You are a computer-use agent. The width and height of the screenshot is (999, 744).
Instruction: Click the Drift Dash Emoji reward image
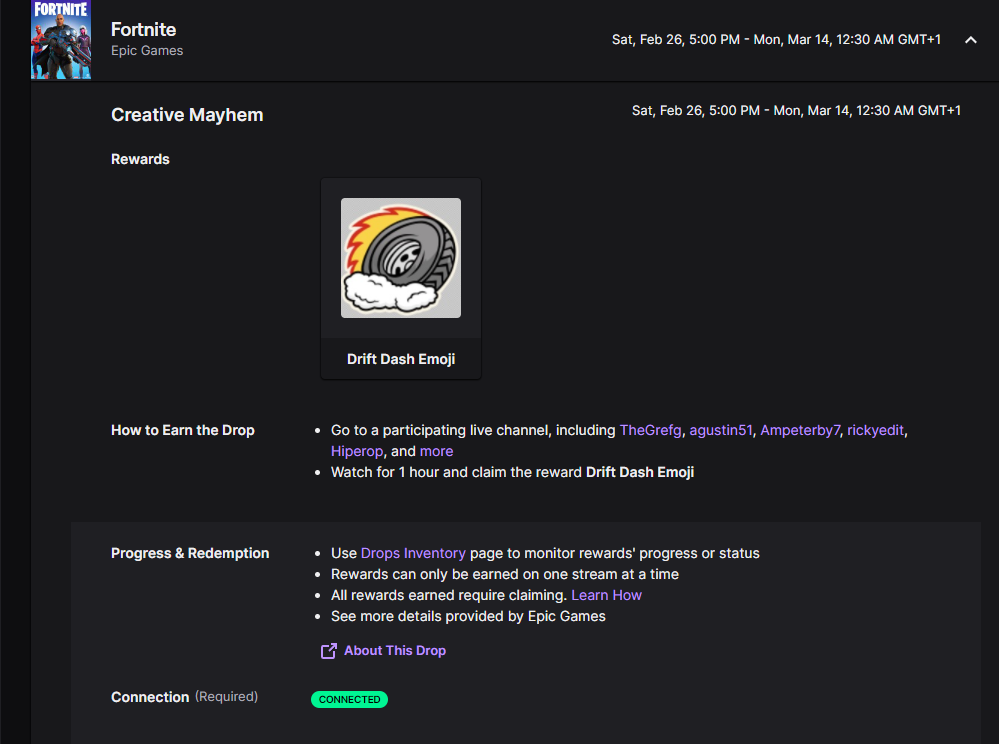click(401, 258)
